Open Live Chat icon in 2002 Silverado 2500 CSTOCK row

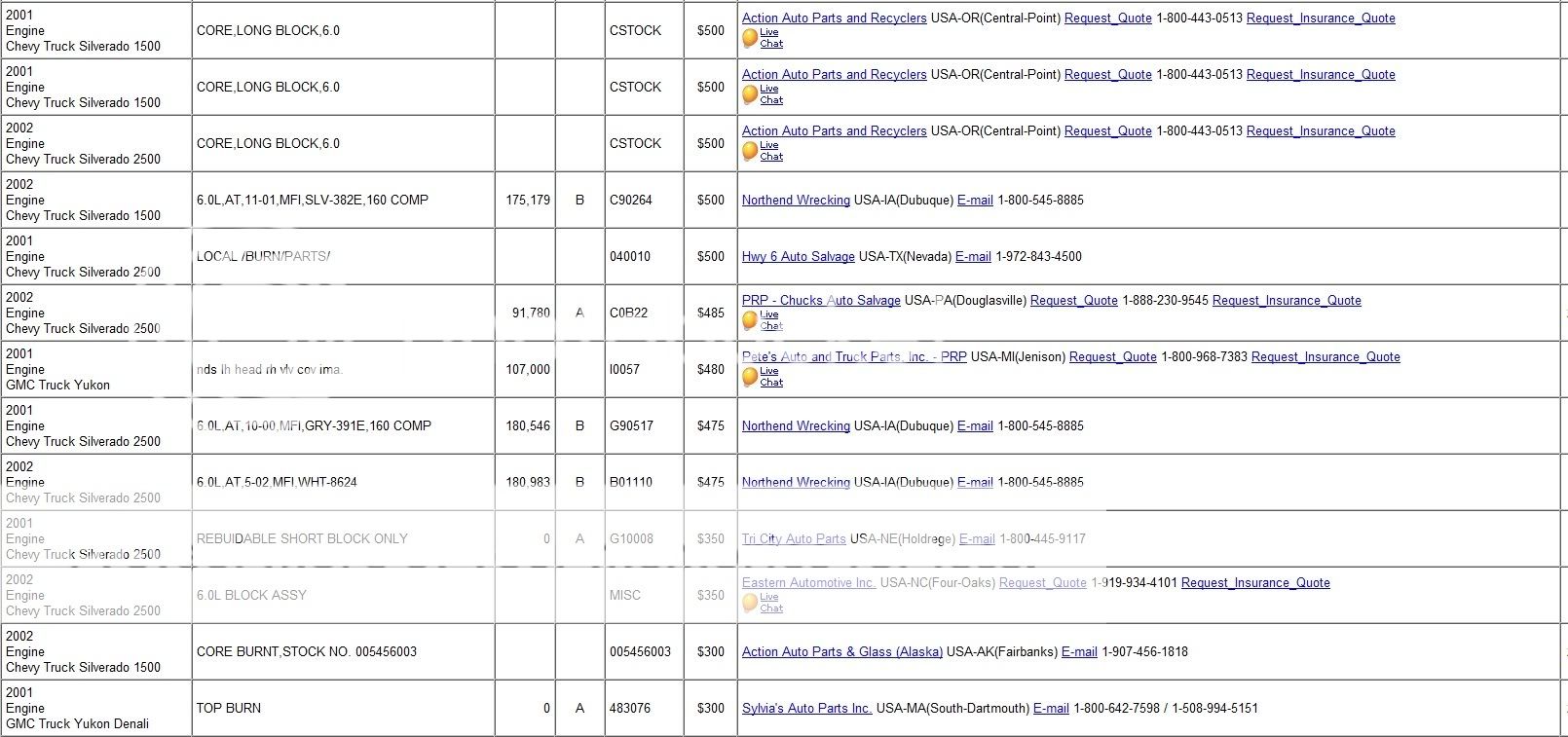(x=763, y=151)
